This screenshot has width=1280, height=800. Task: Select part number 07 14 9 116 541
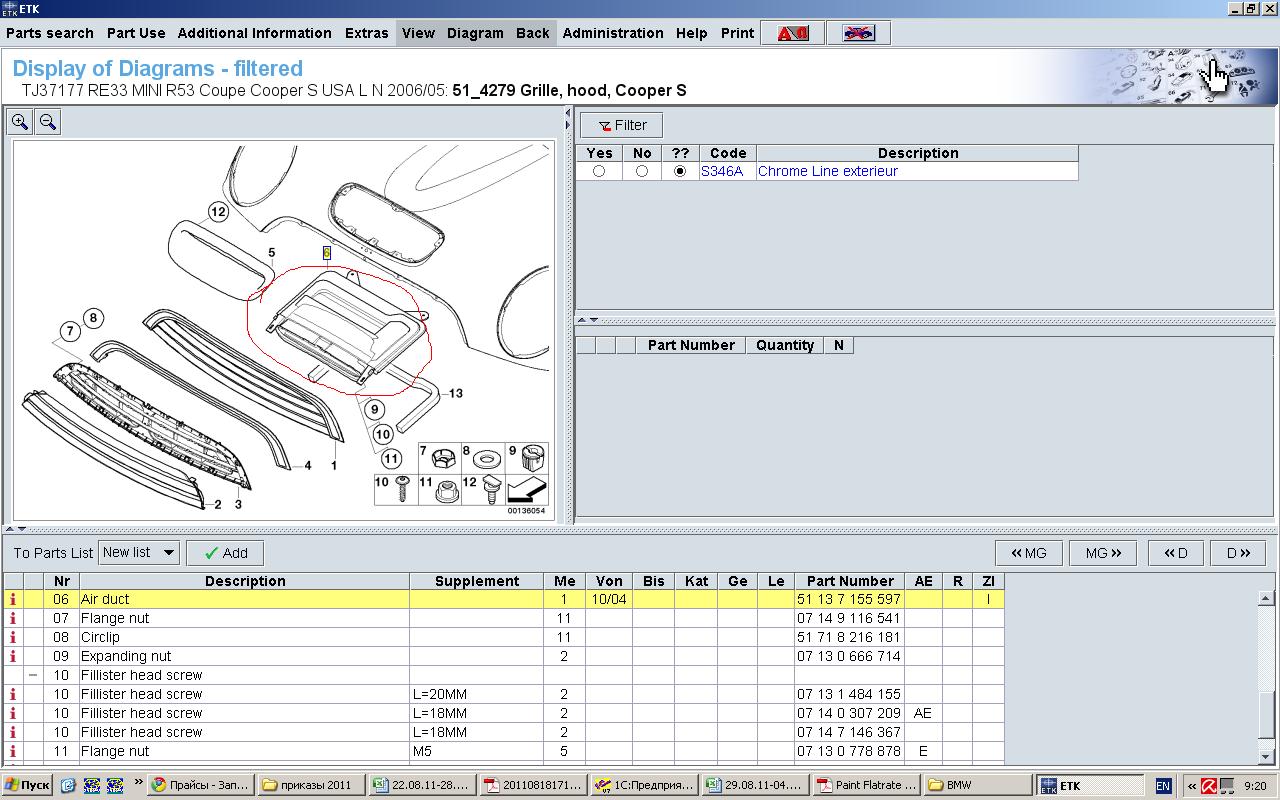click(x=849, y=618)
